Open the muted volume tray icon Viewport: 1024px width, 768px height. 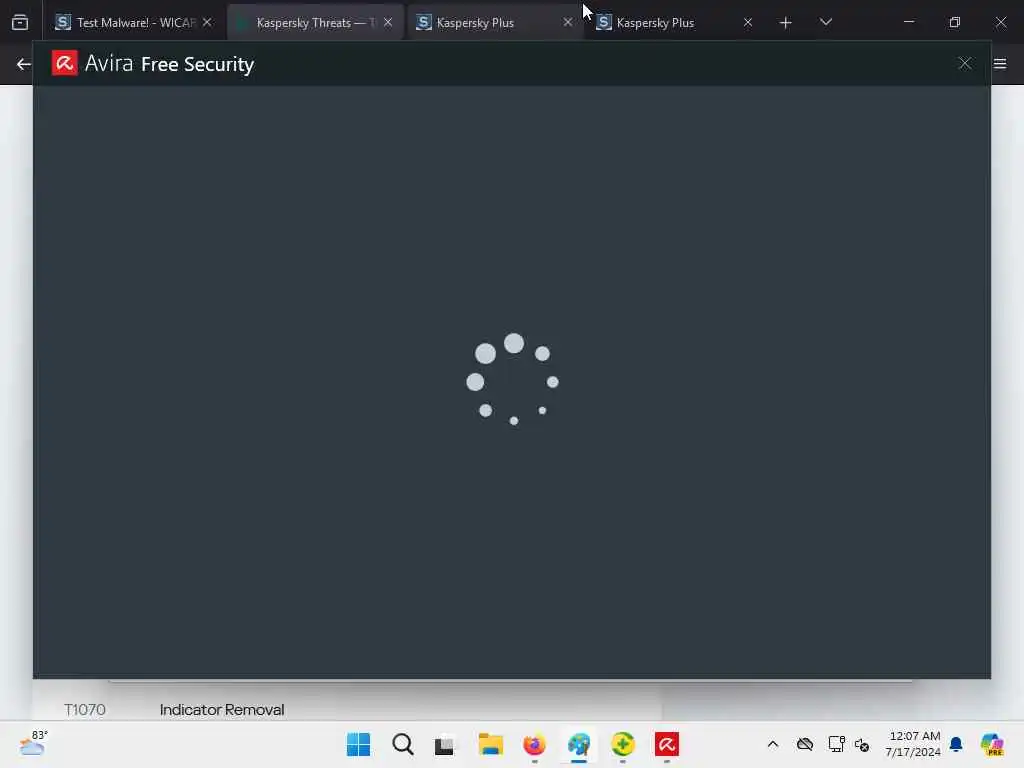coord(862,744)
